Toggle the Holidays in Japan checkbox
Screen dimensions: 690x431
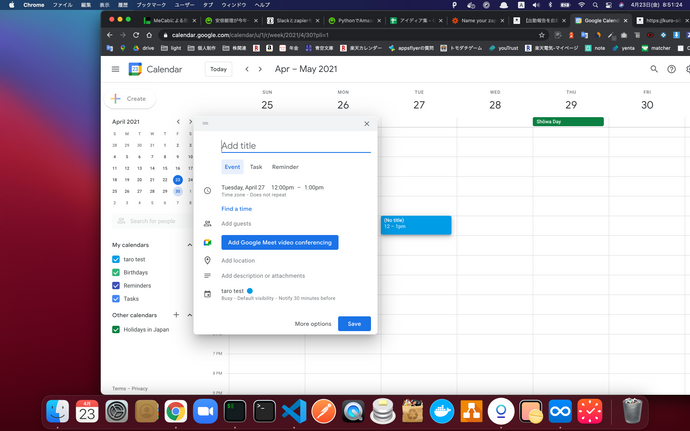pos(116,329)
